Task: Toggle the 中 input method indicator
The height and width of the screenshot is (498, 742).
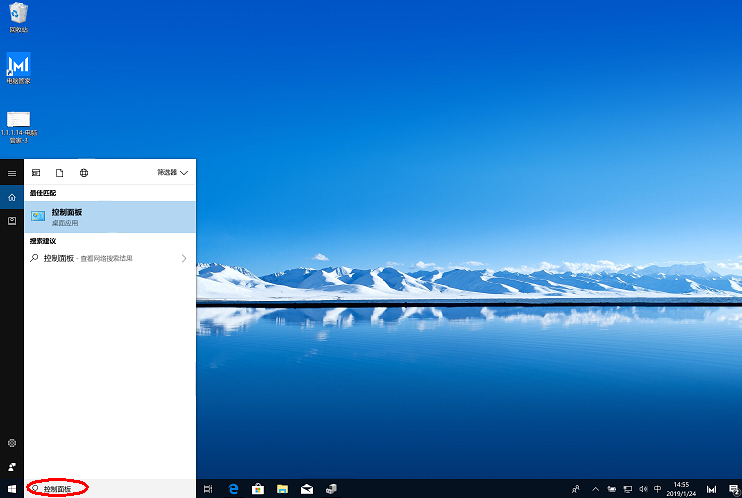Action: pyautogui.click(x=657, y=489)
